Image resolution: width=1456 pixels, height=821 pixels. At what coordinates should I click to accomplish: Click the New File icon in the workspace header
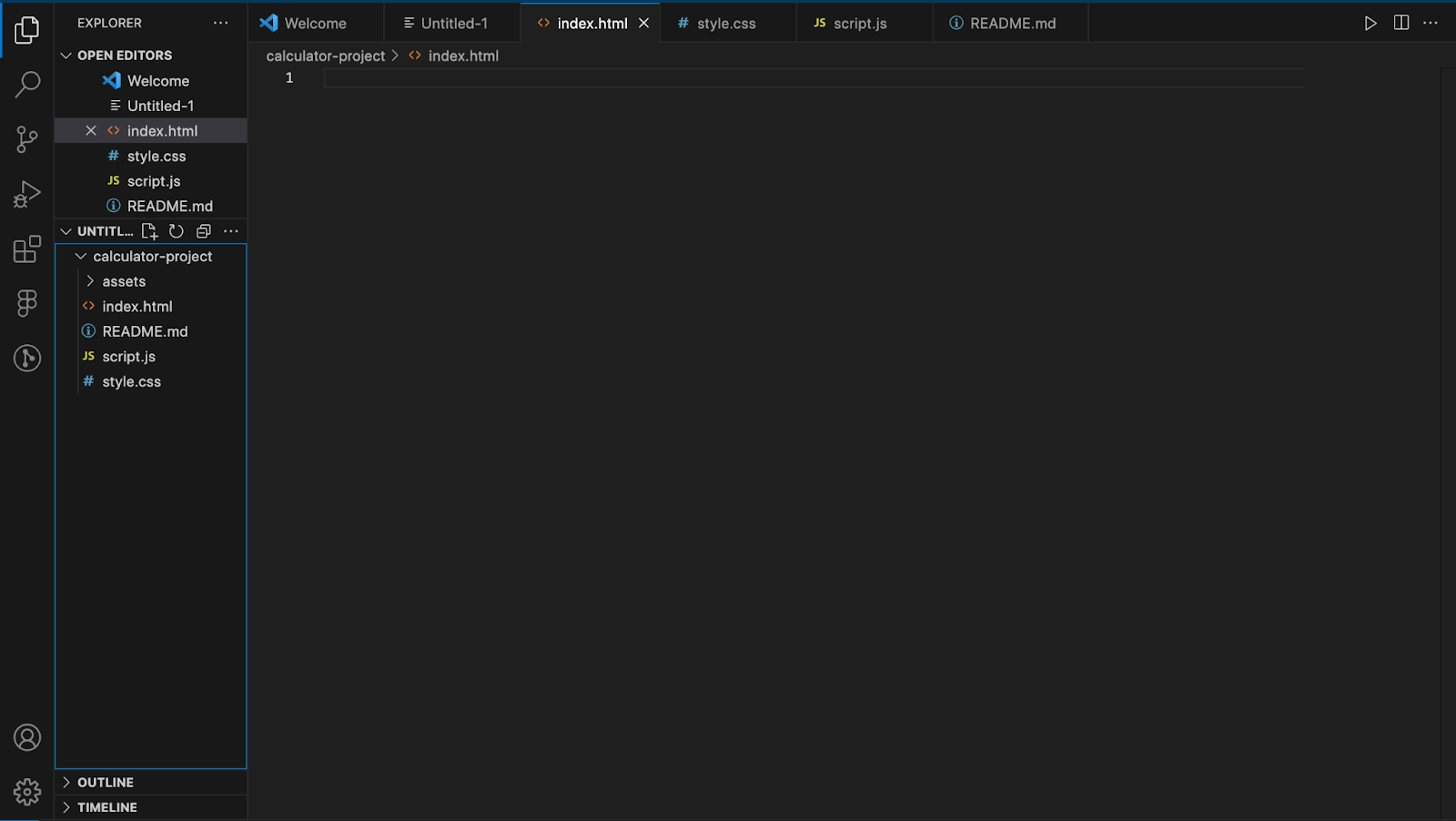149,231
